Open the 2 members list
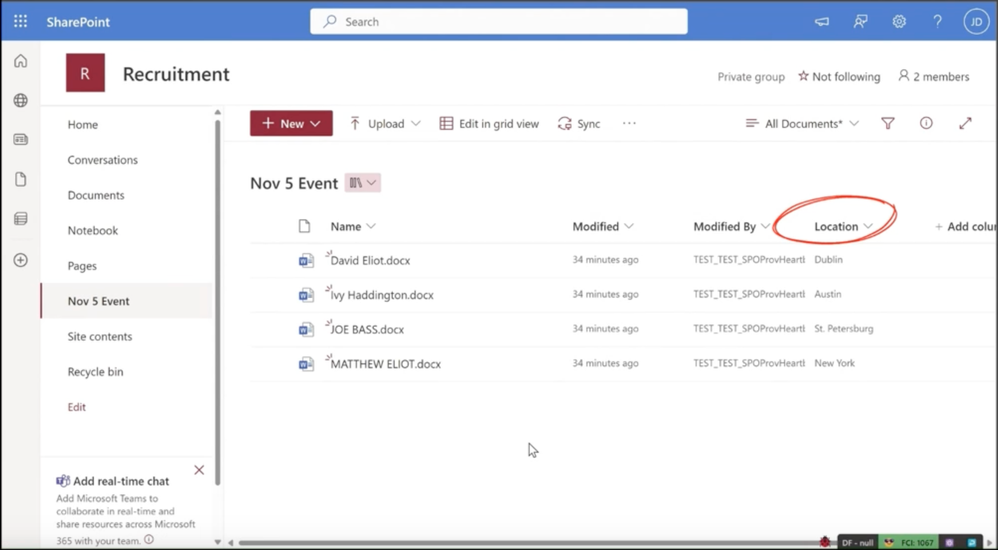The width and height of the screenshot is (998, 550). [x=934, y=76]
